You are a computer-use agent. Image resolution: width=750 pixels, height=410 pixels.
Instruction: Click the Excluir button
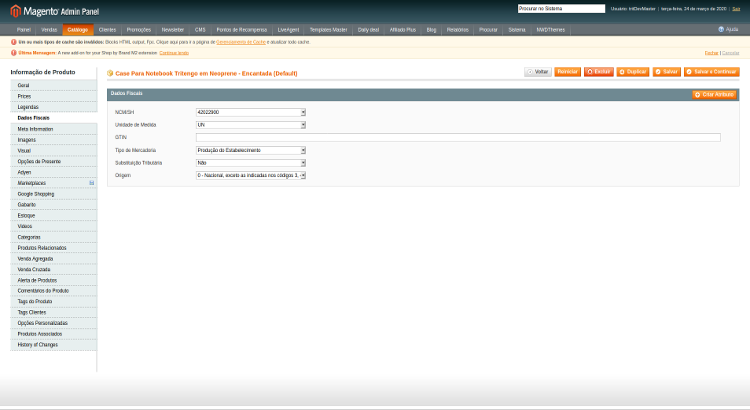click(598, 72)
